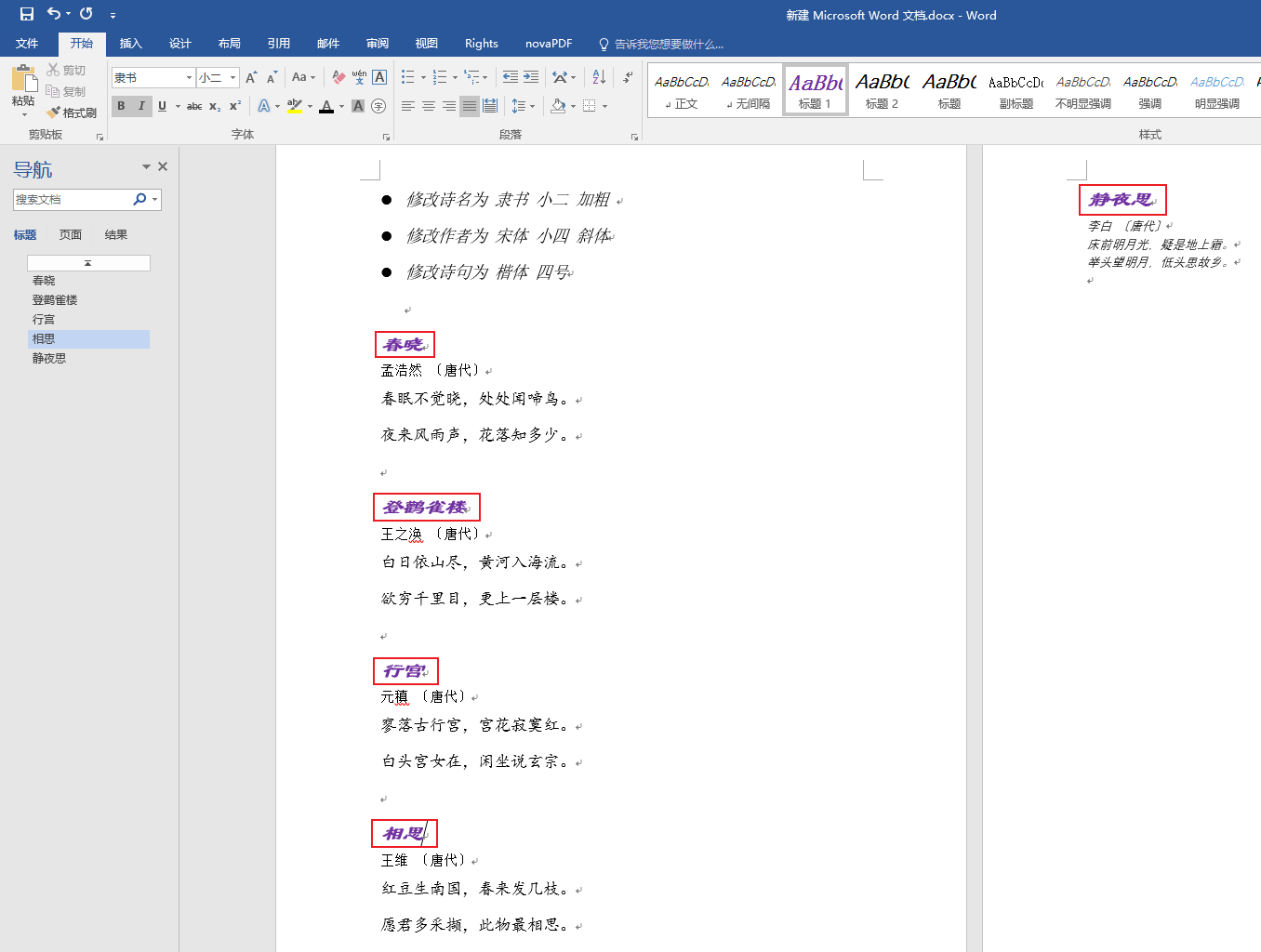Open the 文件 menu
Viewport: 1261px width, 952px height.
(x=27, y=44)
